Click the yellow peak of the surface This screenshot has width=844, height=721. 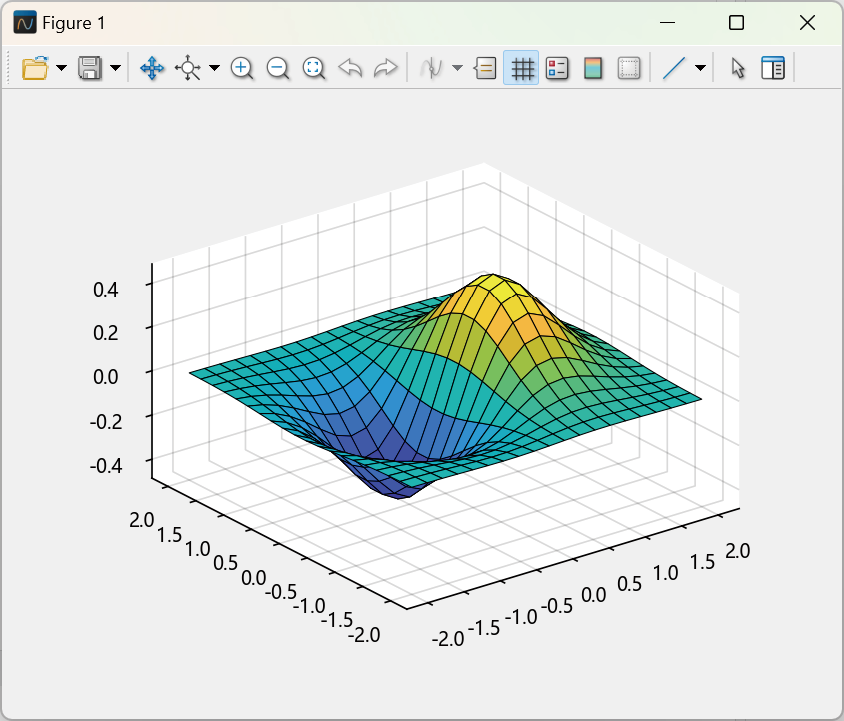click(x=494, y=283)
